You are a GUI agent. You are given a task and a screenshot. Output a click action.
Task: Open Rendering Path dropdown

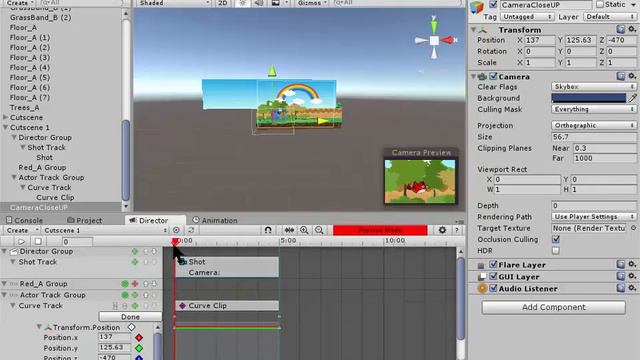point(593,217)
